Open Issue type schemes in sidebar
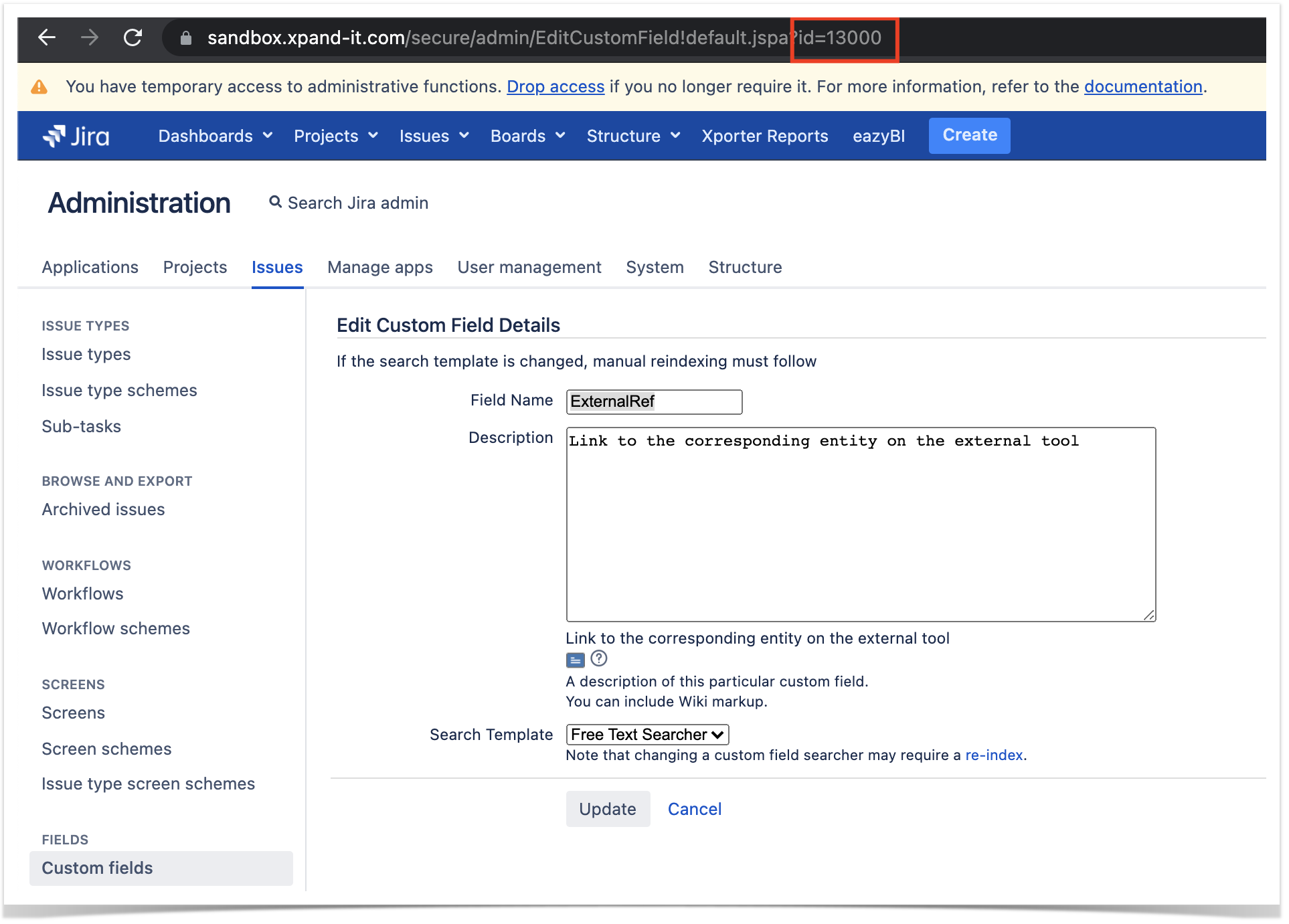1289x924 pixels. coord(119,391)
